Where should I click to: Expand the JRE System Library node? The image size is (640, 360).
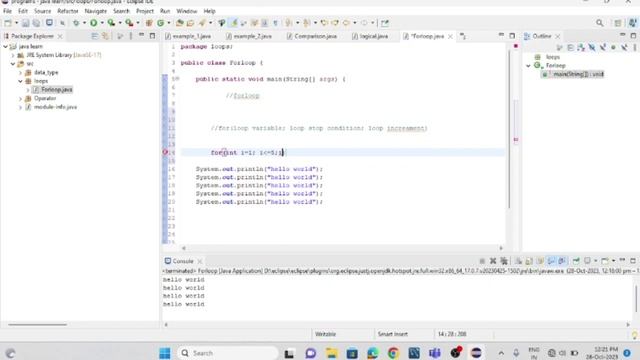tap(13, 55)
